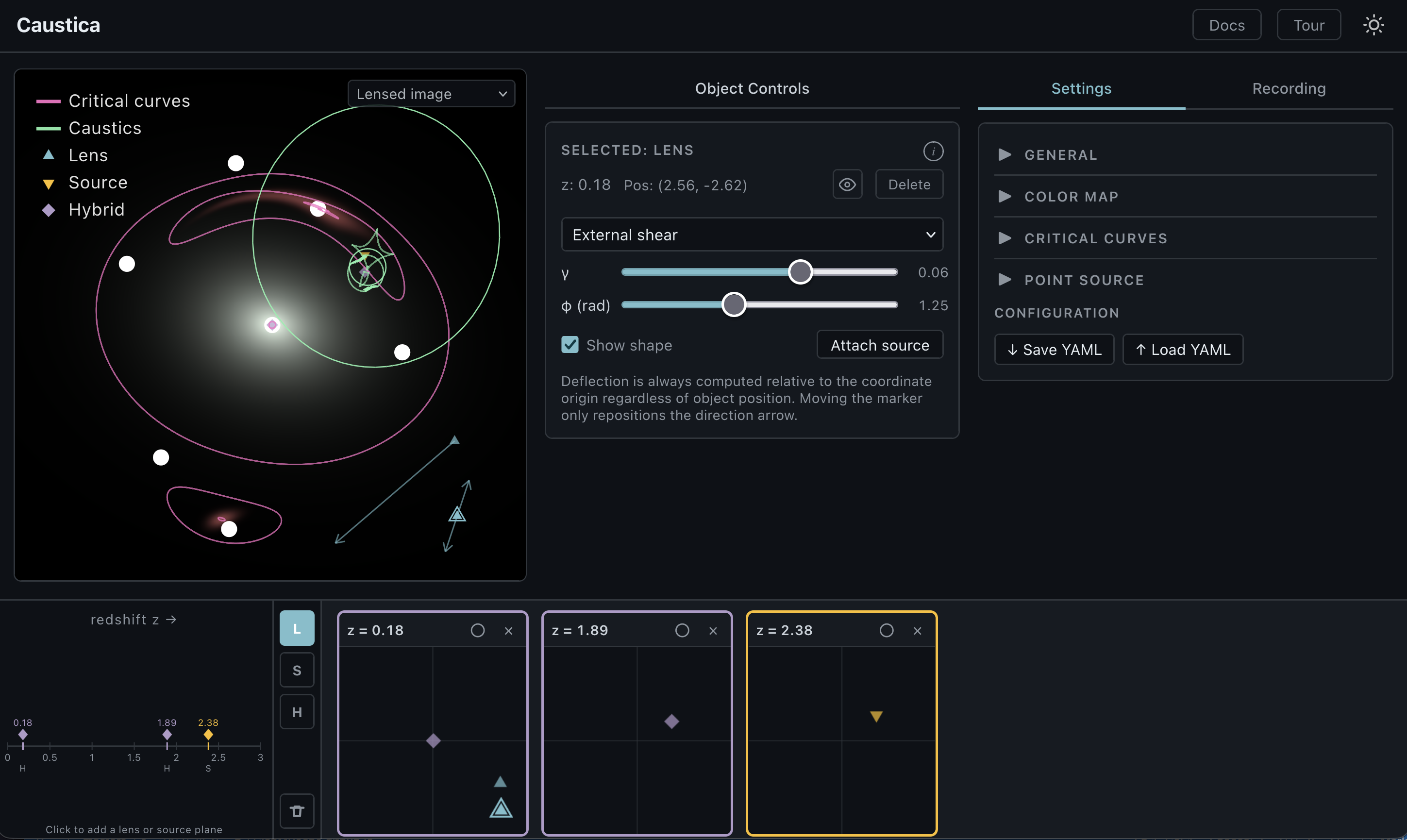
Task: Expand the COLOR MAP settings section
Action: [1185, 197]
